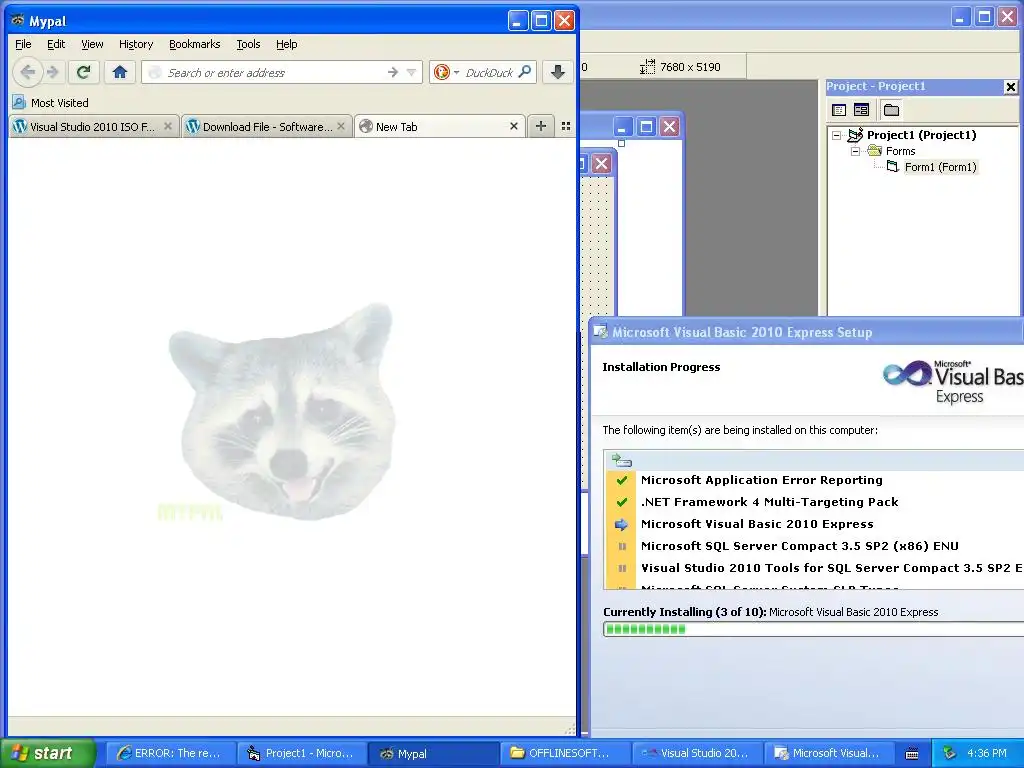Open the Windows start menu
The width and height of the screenshot is (1024, 768).
(48, 753)
